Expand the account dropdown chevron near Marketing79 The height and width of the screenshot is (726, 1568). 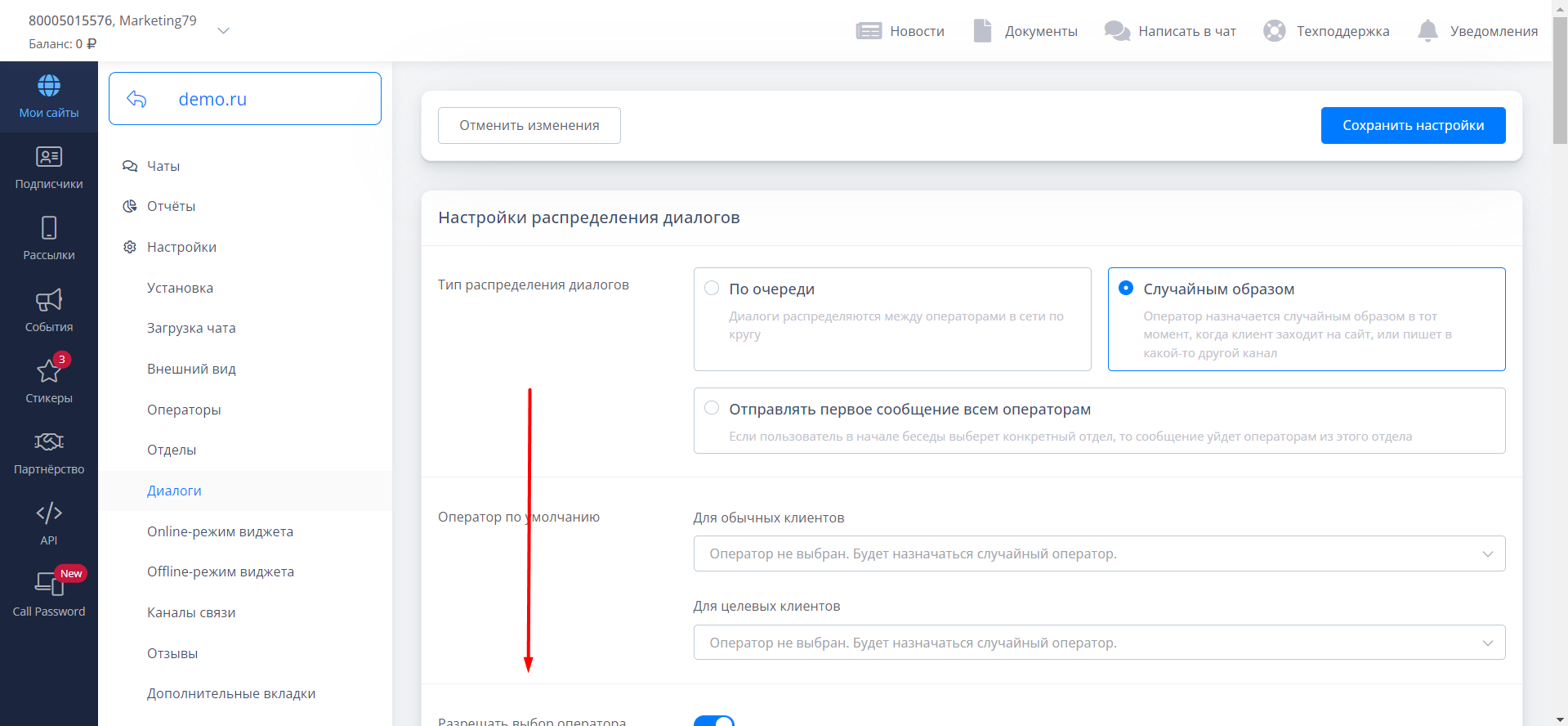[x=223, y=31]
